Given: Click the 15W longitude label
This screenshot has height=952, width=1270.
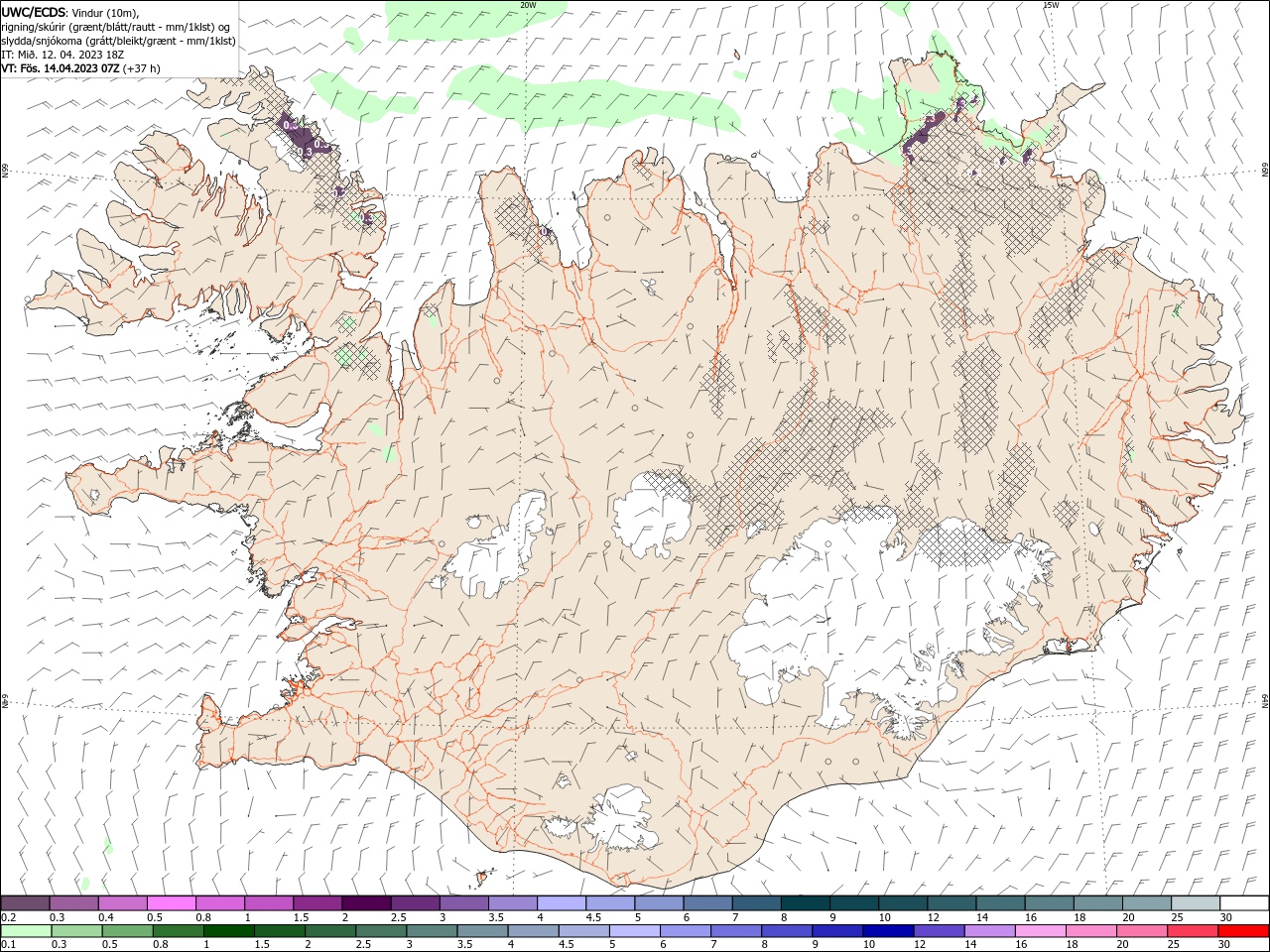Looking at the screenshot, I should tap(1051, 5).
